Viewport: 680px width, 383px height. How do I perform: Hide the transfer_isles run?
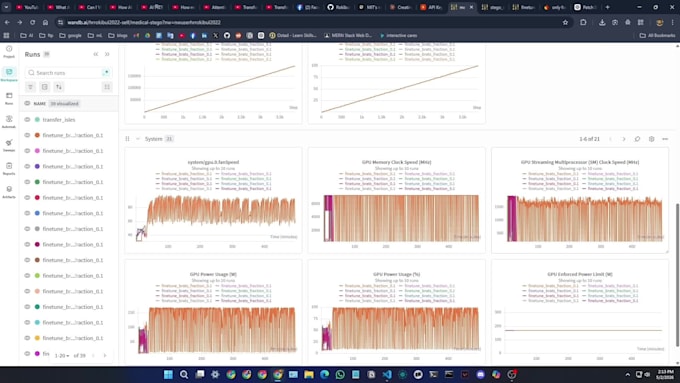pos(27,119)
